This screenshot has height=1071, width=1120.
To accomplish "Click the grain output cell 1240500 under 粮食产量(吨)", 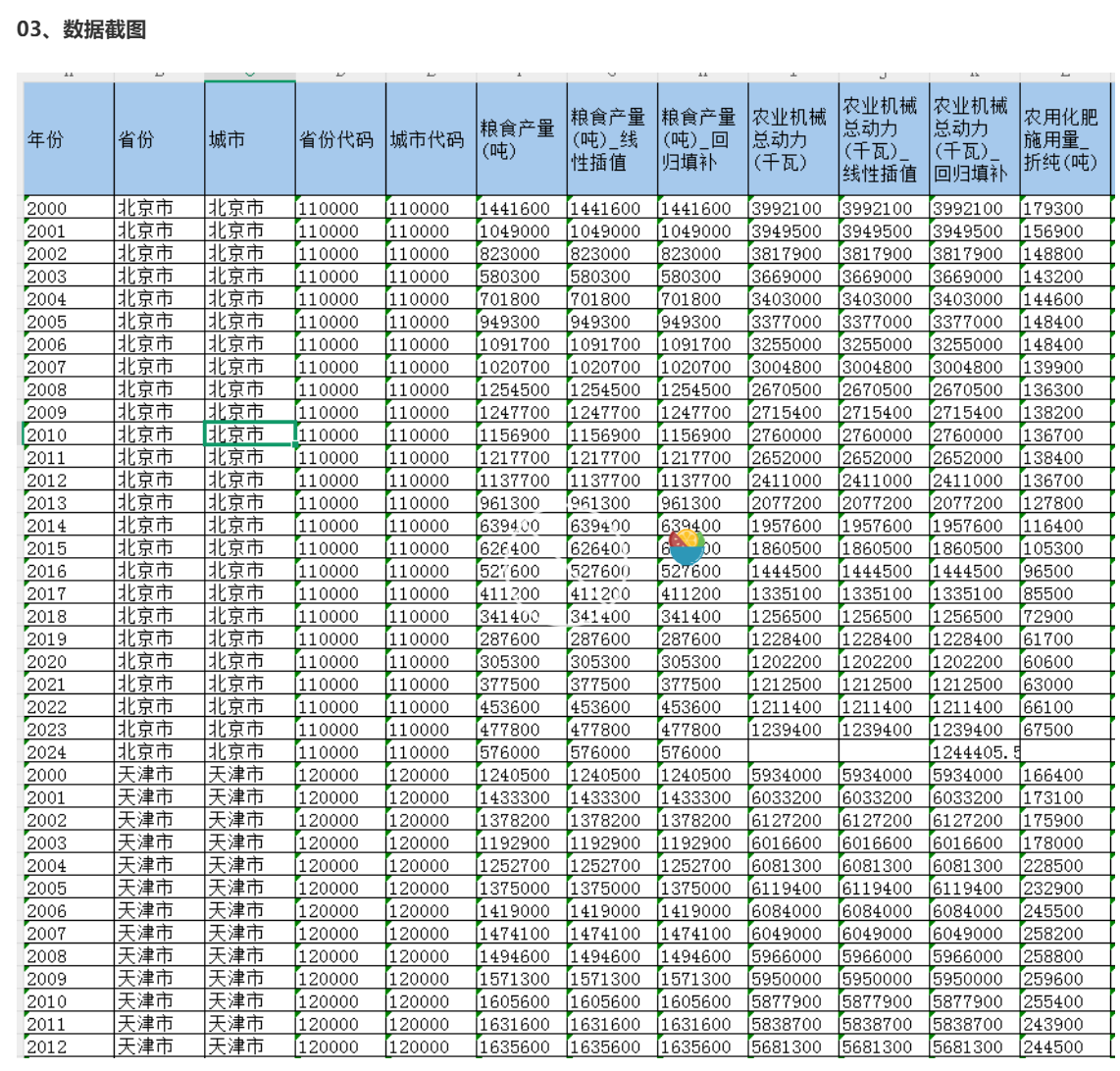I will 522,775.
